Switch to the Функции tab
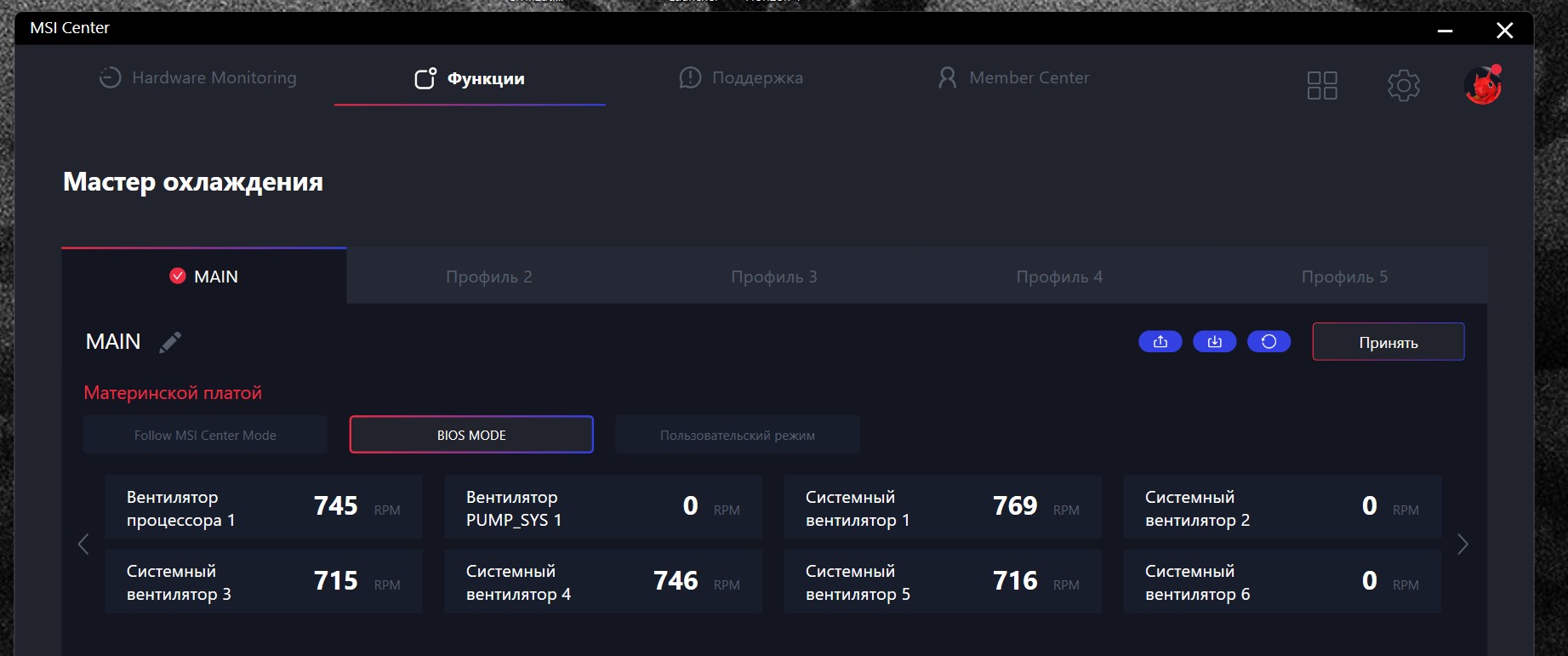The image size is (1568, 656). tap(470, 78)
